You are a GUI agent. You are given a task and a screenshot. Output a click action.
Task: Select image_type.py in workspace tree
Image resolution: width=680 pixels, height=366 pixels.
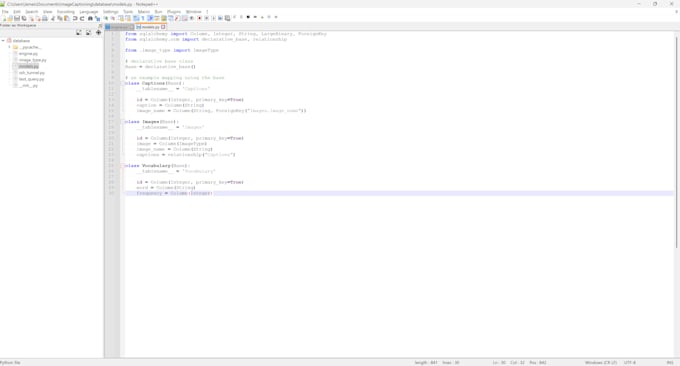point(33,60)
